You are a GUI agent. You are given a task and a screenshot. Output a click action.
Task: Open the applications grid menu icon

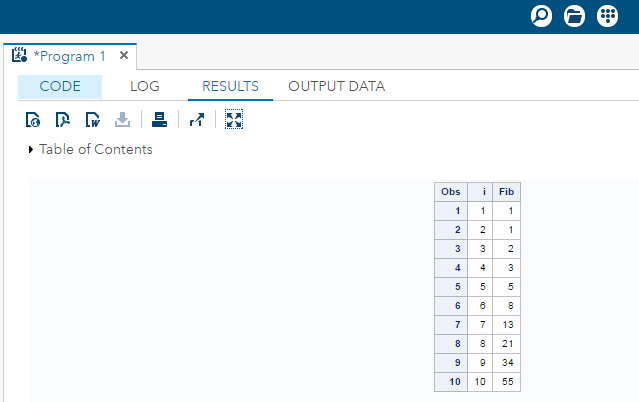(607, 16)
